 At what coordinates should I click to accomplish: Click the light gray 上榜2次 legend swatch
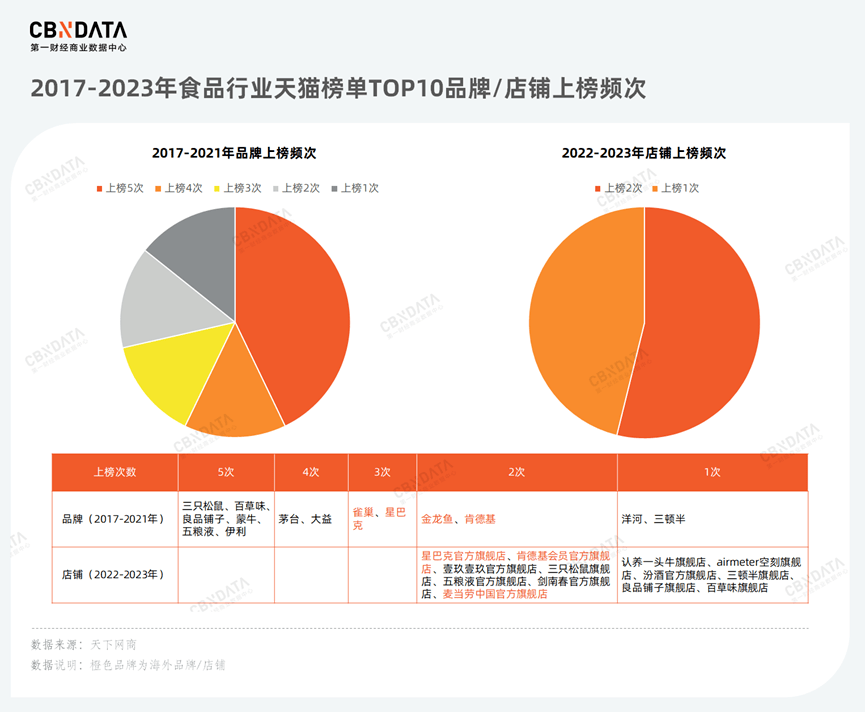276,189
